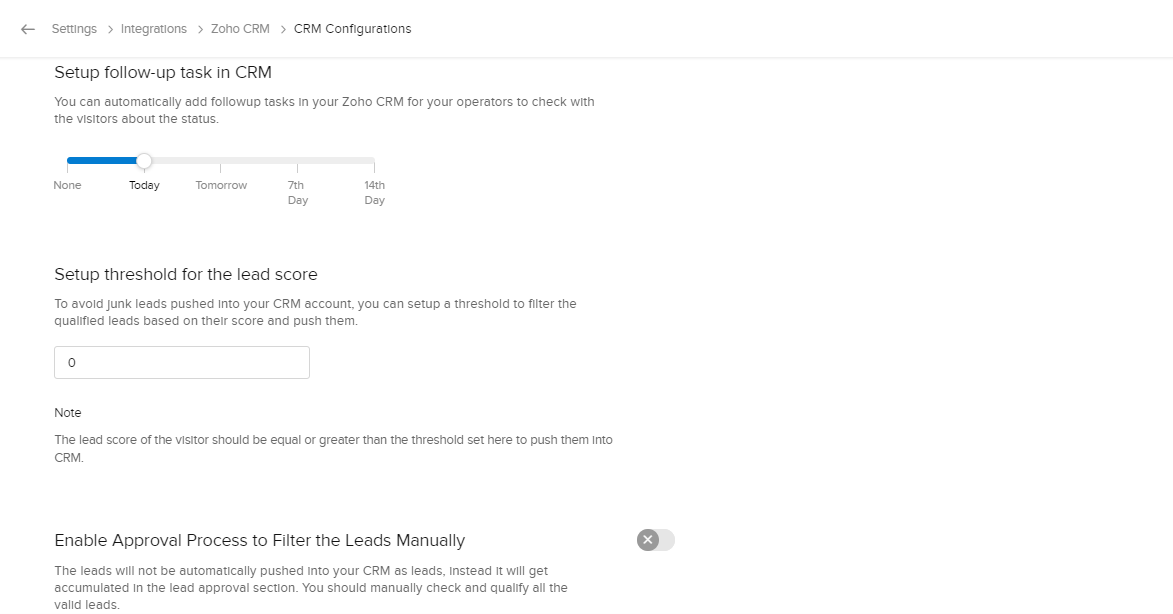
Task: Go to the Integrations breadcrumb
Action: pyautogui.click(x=154, y=29)
